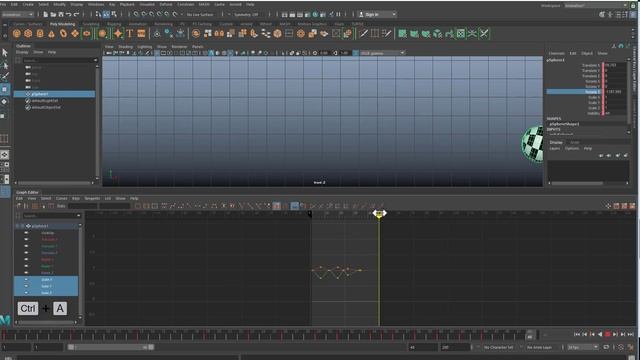This screenshot has height=360, width=640.
Task: Click the SVG import shelf icon
Action: [141, 34]
